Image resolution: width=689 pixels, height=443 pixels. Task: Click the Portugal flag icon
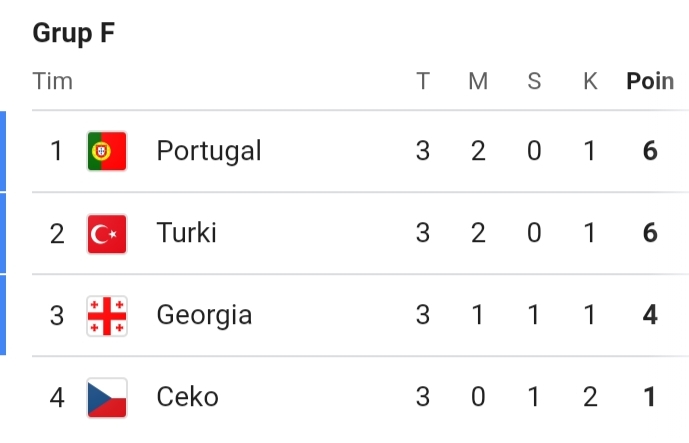point(106,151)
